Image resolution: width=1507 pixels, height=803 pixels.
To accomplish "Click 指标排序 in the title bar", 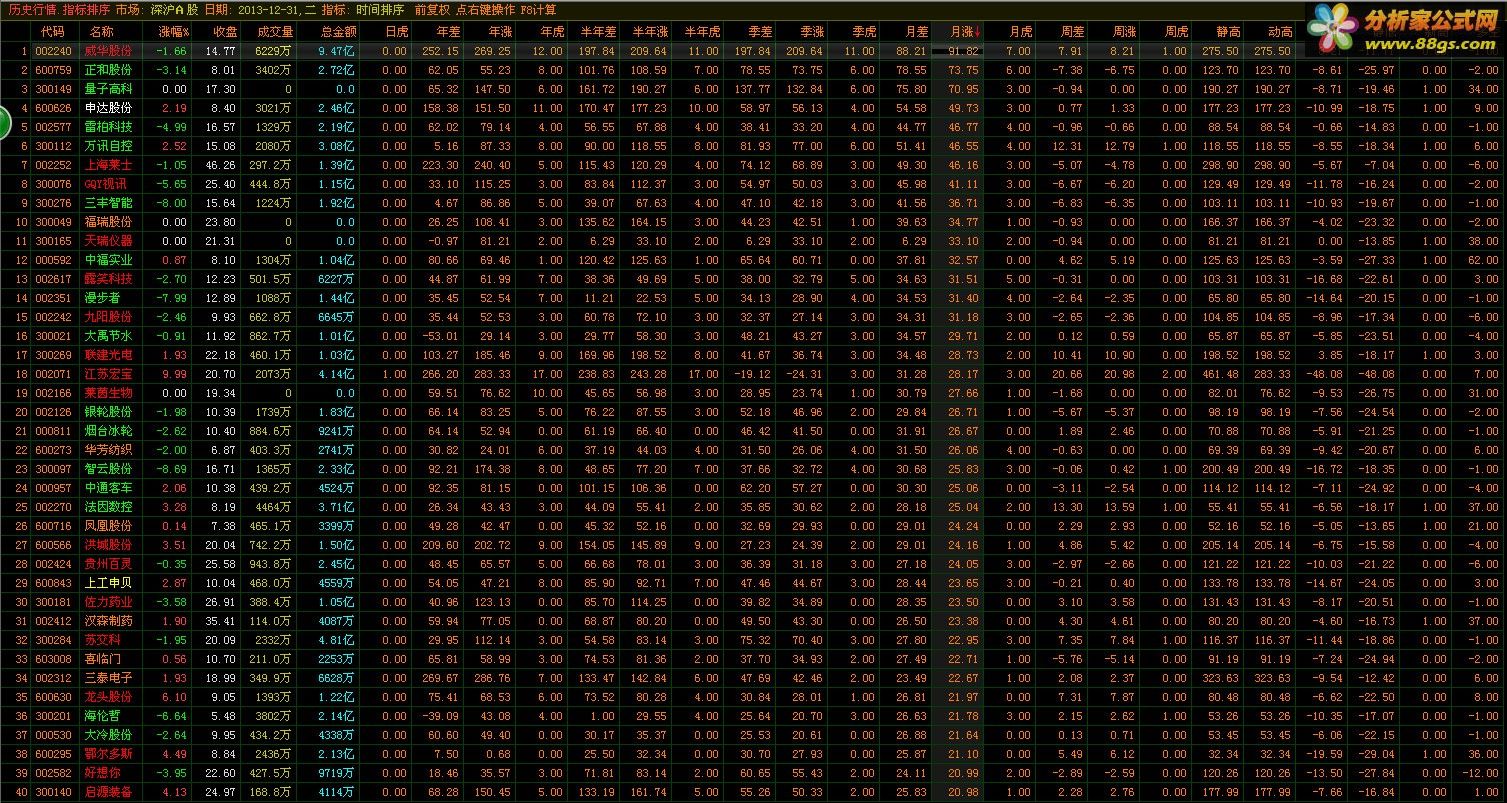I will coord(84,9).
